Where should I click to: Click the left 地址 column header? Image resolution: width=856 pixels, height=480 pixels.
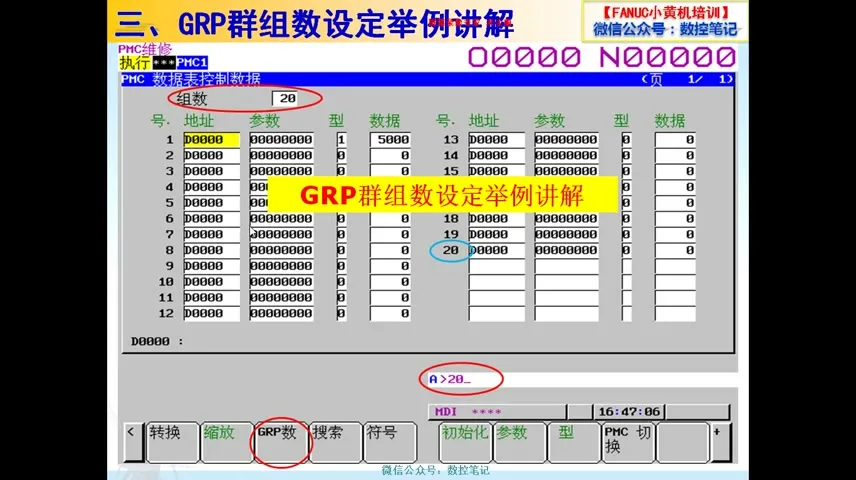pyautogui.click(x=199, y=121)
